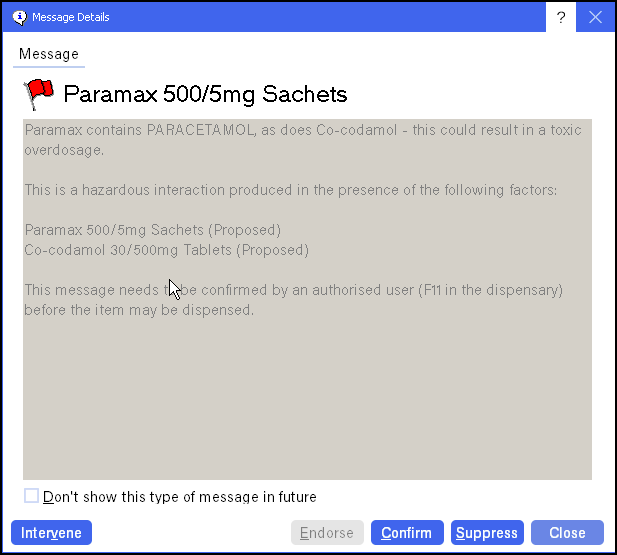Tick the Don't show this type checkbox

32,496
